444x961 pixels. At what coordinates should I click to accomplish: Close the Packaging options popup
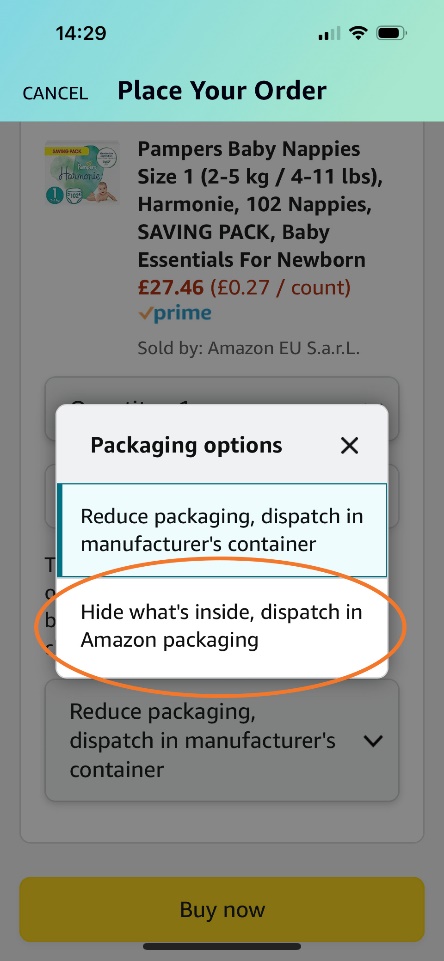[349, 446]
